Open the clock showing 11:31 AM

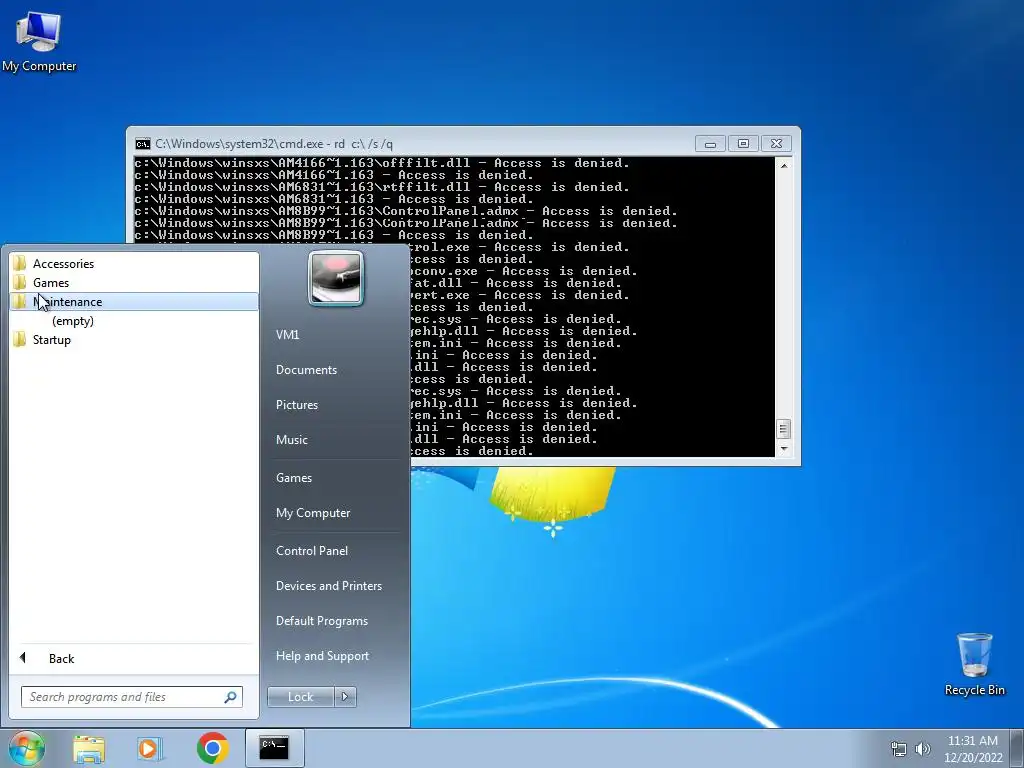click(x=972, y=741)
